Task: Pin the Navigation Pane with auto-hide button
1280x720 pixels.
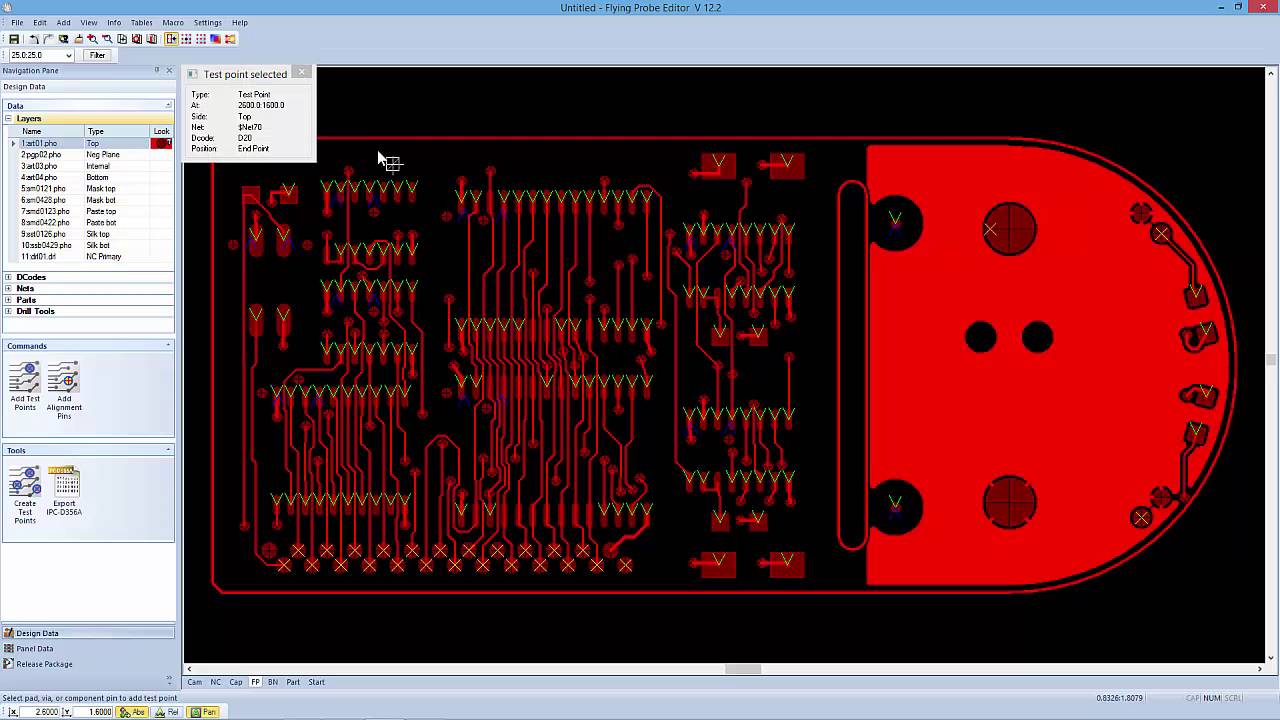Action: (157, 70)
